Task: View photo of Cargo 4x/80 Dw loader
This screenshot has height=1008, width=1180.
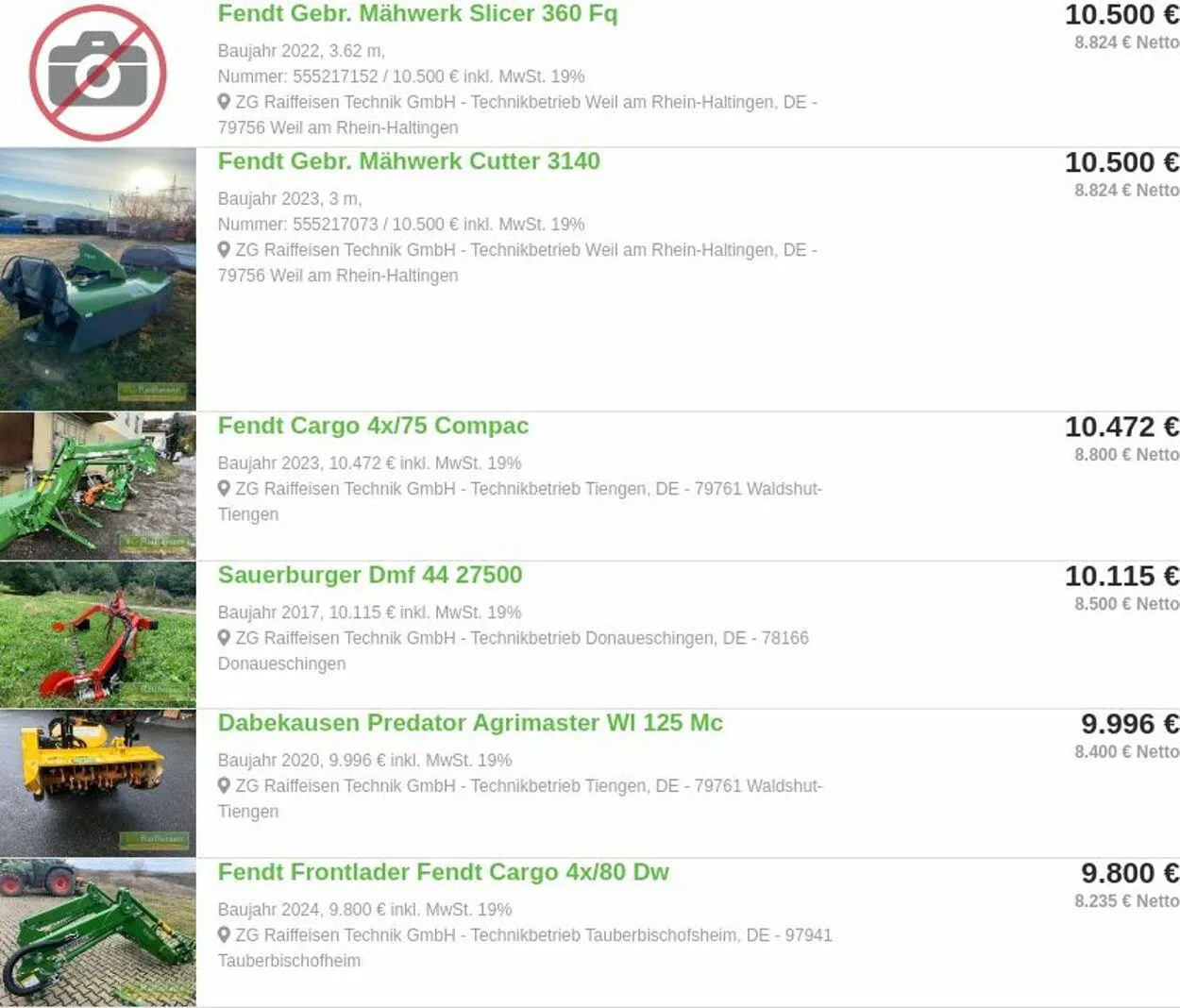Action: click(98, 932)
